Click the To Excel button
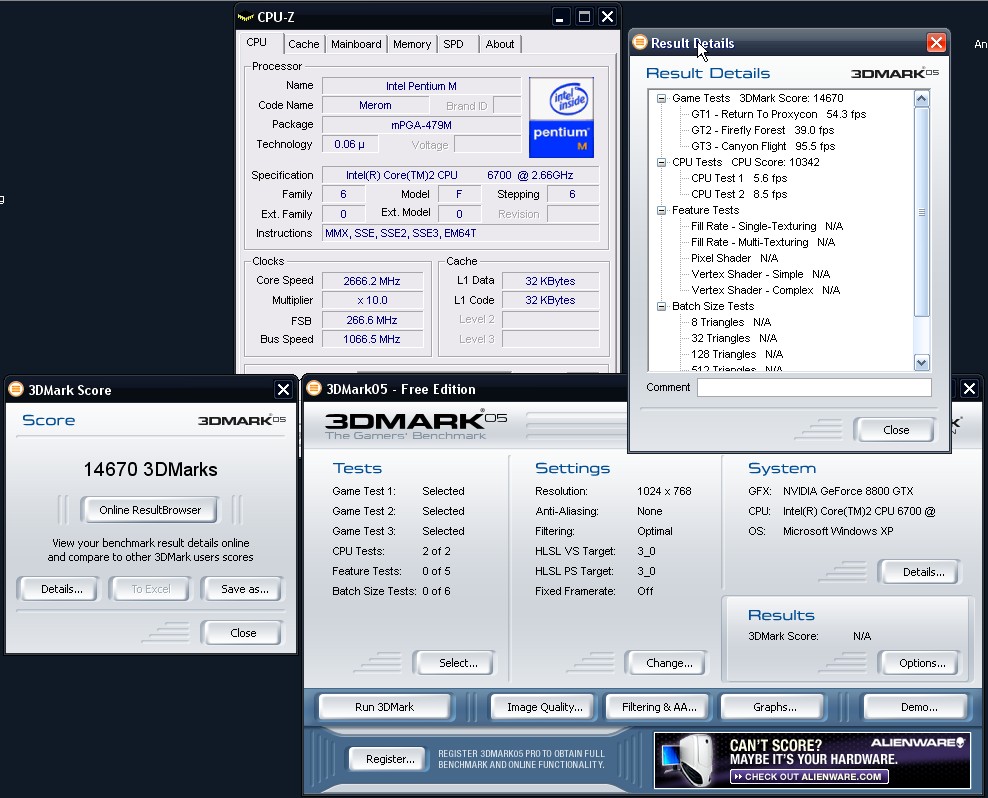The image size is (988, 798). (x=151, y=589)
